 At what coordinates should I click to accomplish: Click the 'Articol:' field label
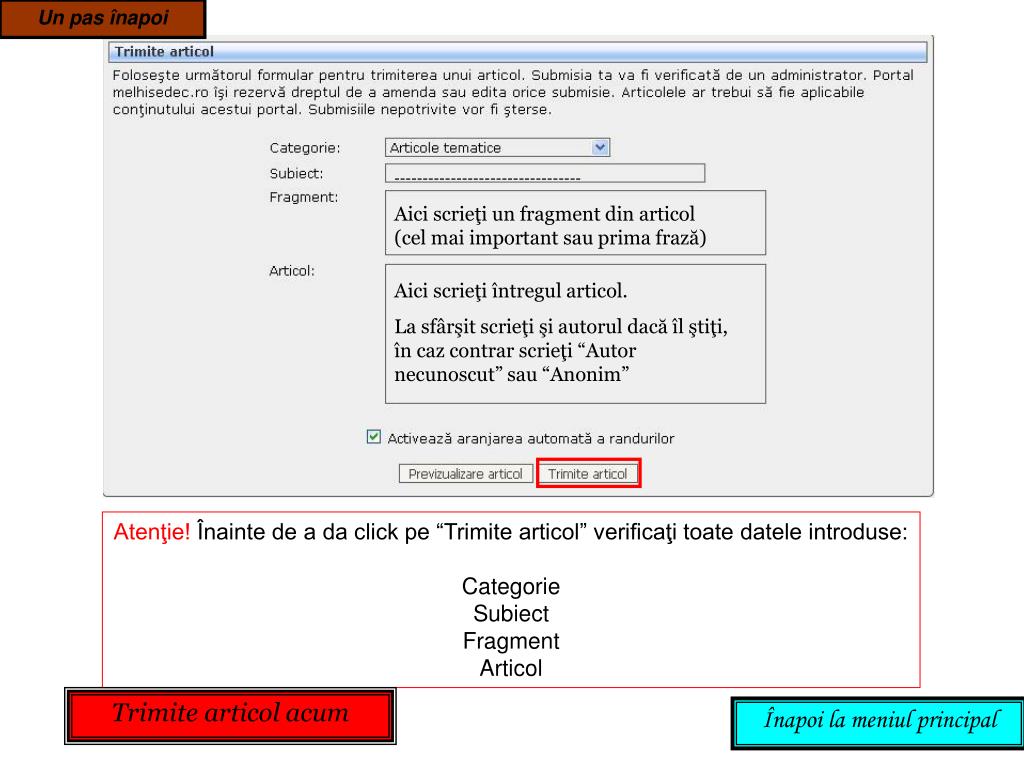point(292,271)
